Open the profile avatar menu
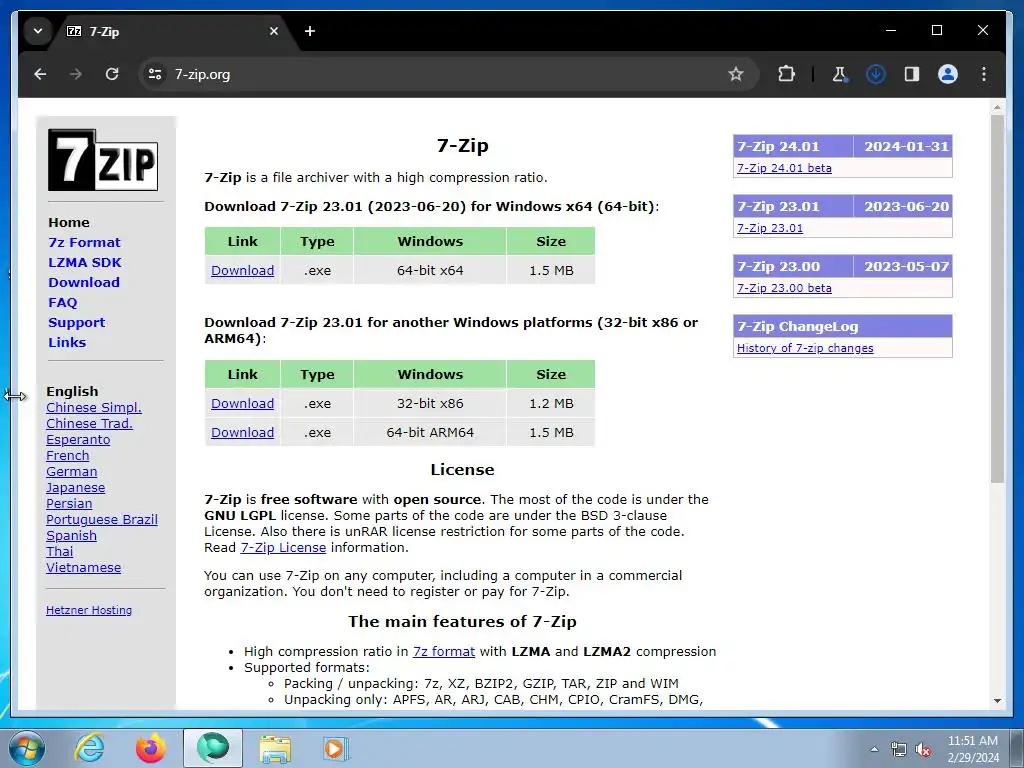Image resolution: width=1024 pixels, height=768 pixels. (948, 74)
